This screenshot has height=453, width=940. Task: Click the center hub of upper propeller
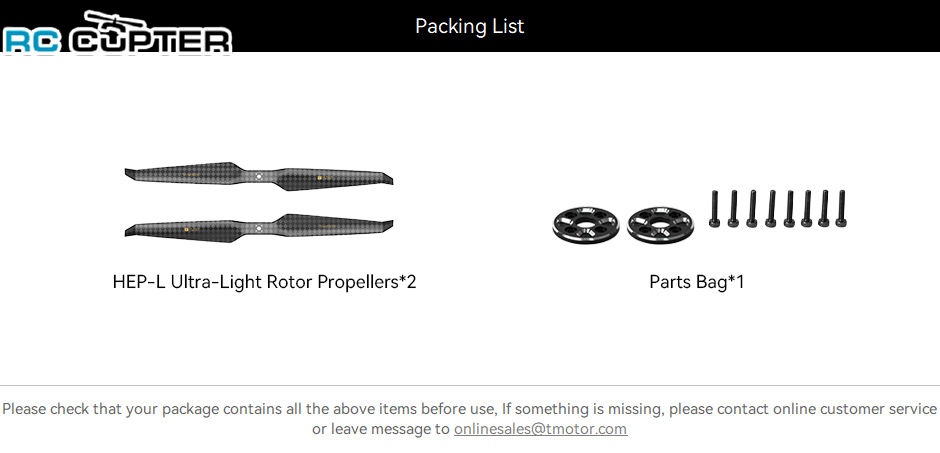pos(258,176)
